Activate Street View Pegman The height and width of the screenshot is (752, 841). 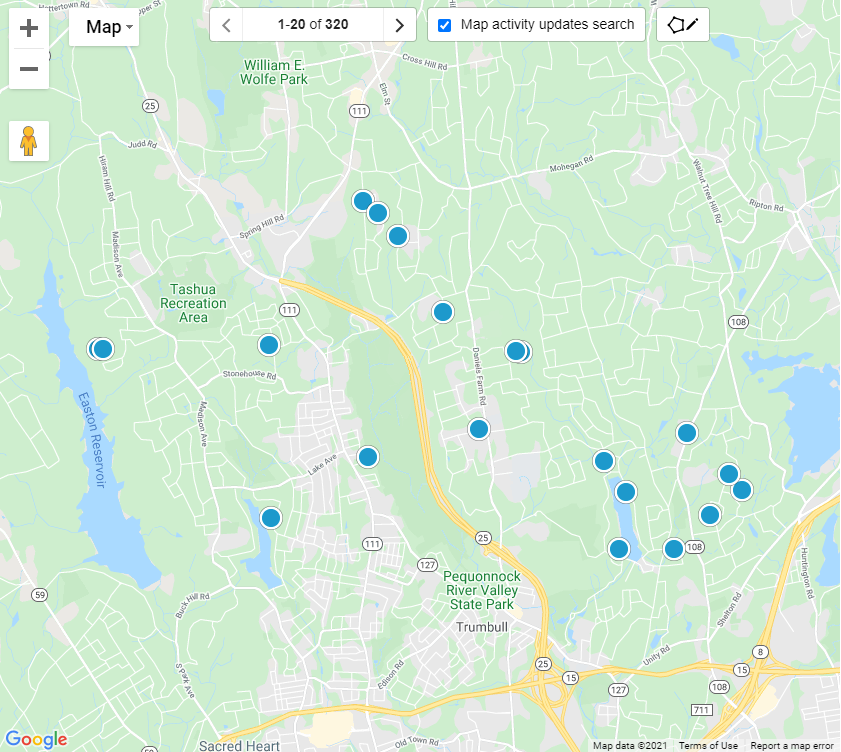28,141
